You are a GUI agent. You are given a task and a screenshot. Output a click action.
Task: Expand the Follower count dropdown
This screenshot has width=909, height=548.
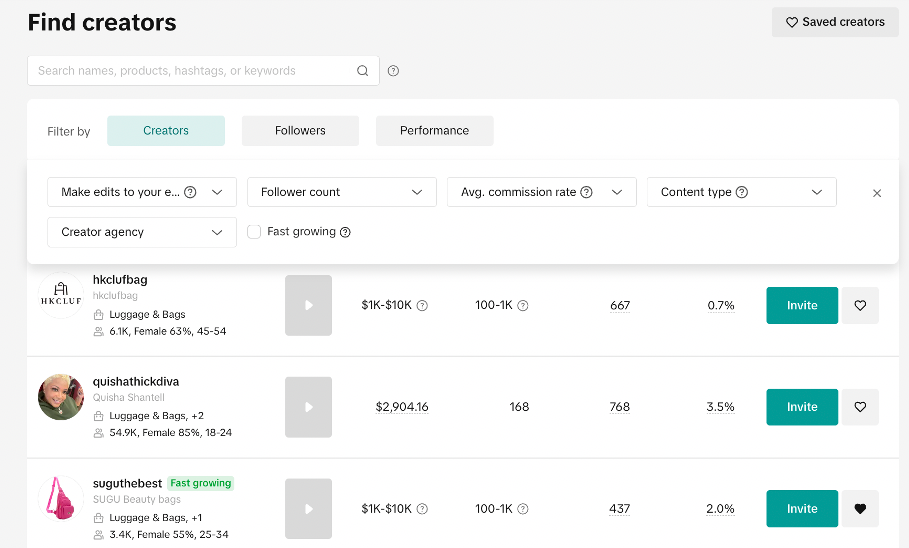pos(341,192)
